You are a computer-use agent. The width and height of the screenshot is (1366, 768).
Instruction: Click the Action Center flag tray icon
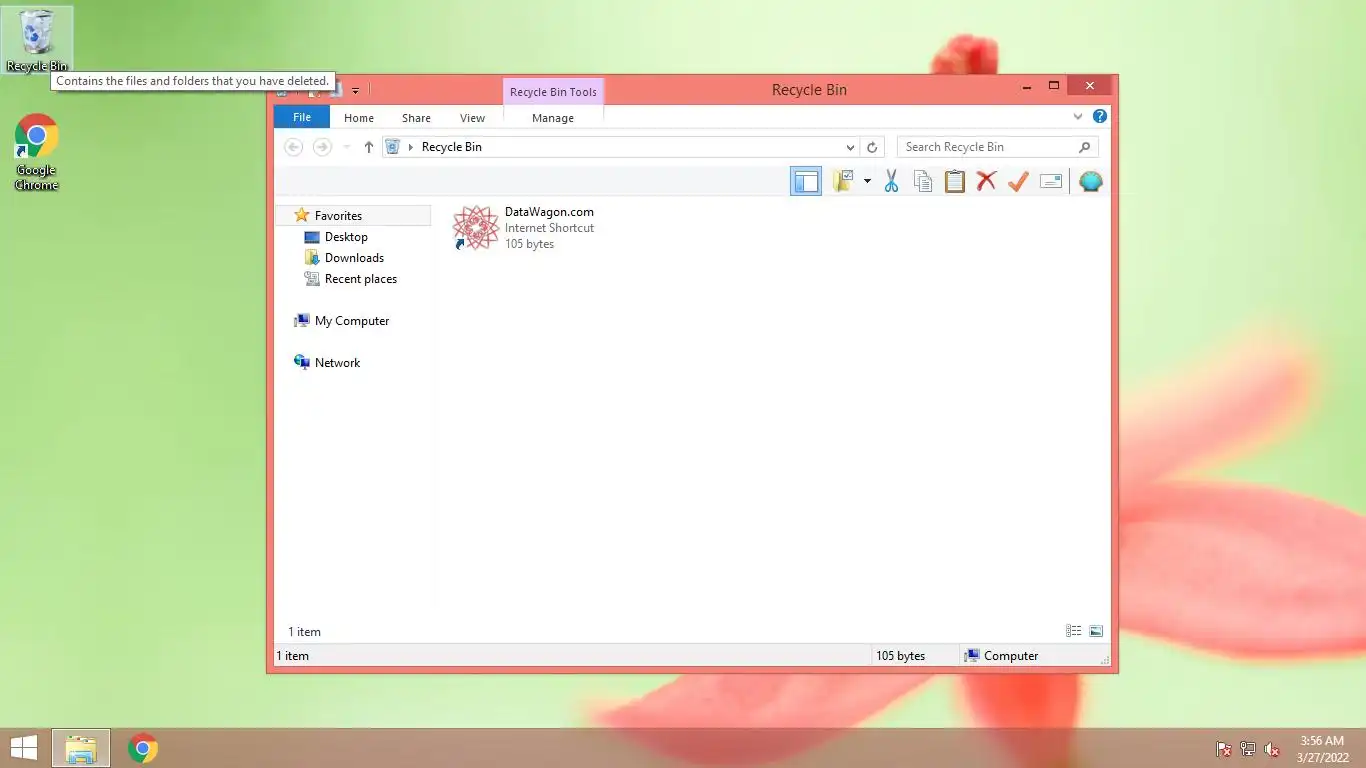click(1223, 749)
